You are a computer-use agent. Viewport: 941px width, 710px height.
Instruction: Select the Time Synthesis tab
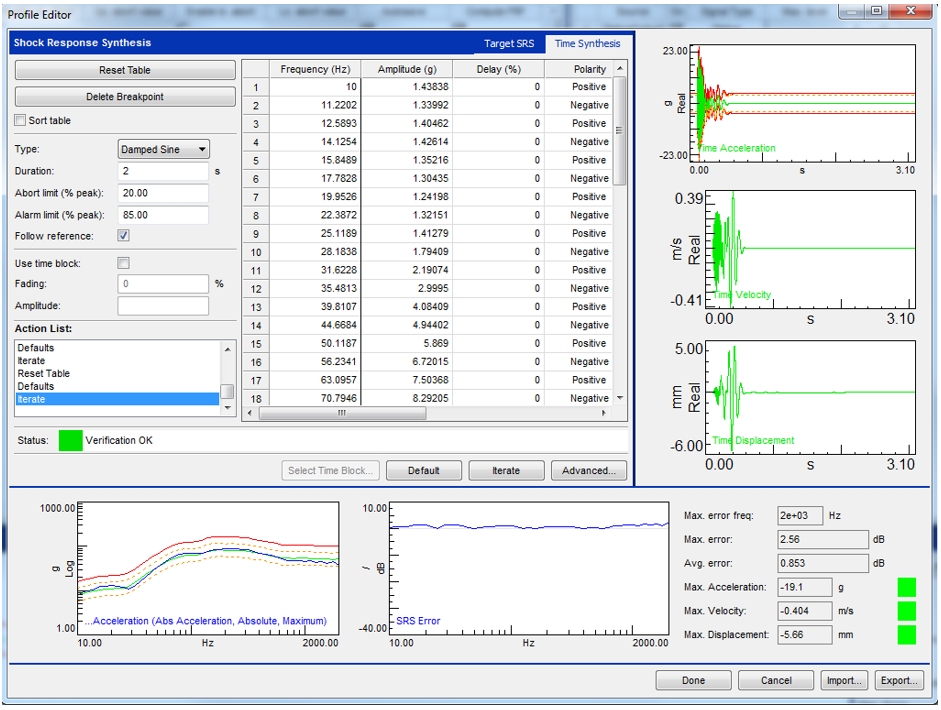(x=587, y=44)
